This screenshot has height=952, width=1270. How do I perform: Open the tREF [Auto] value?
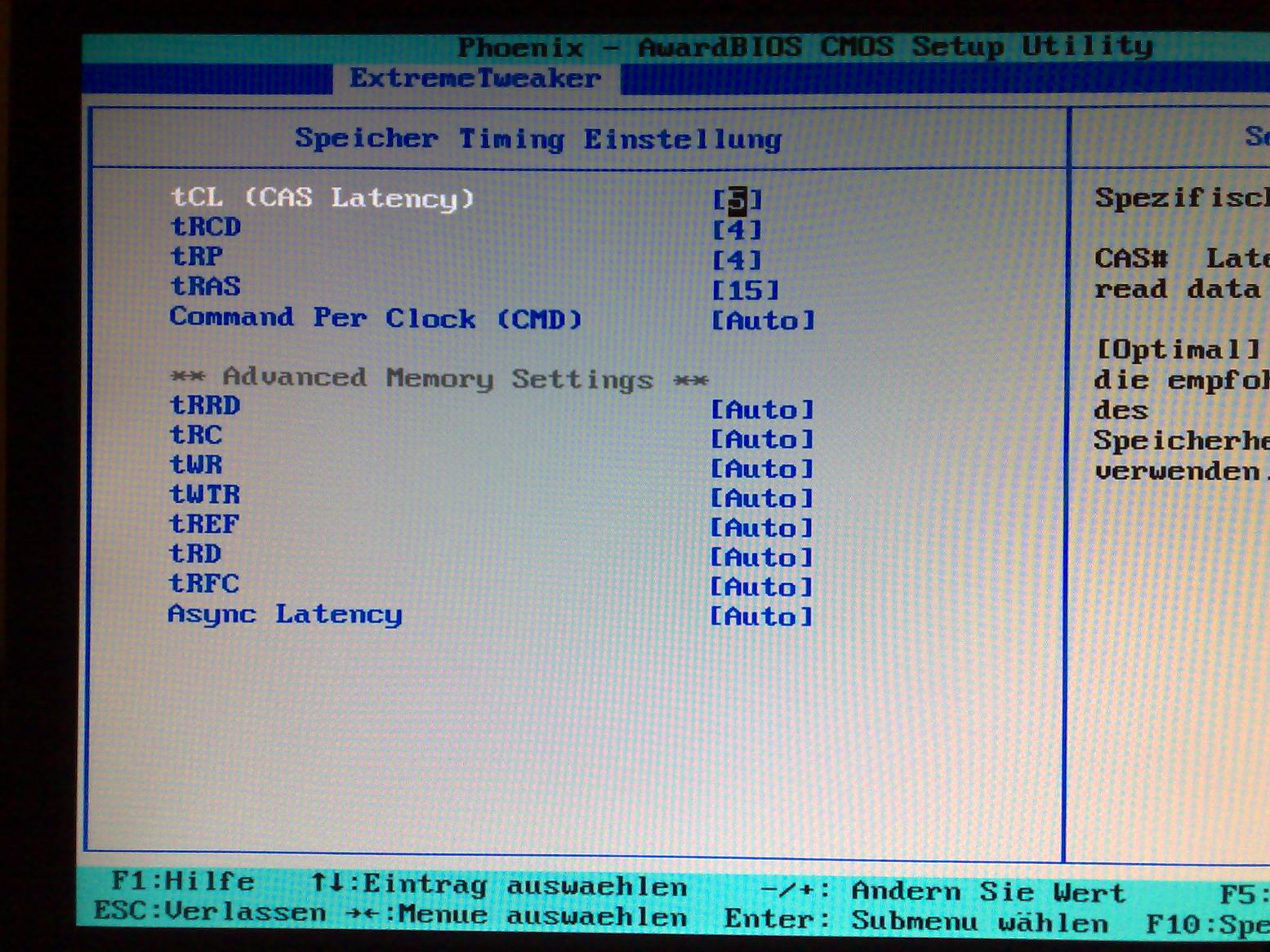[x=761, y=527]
